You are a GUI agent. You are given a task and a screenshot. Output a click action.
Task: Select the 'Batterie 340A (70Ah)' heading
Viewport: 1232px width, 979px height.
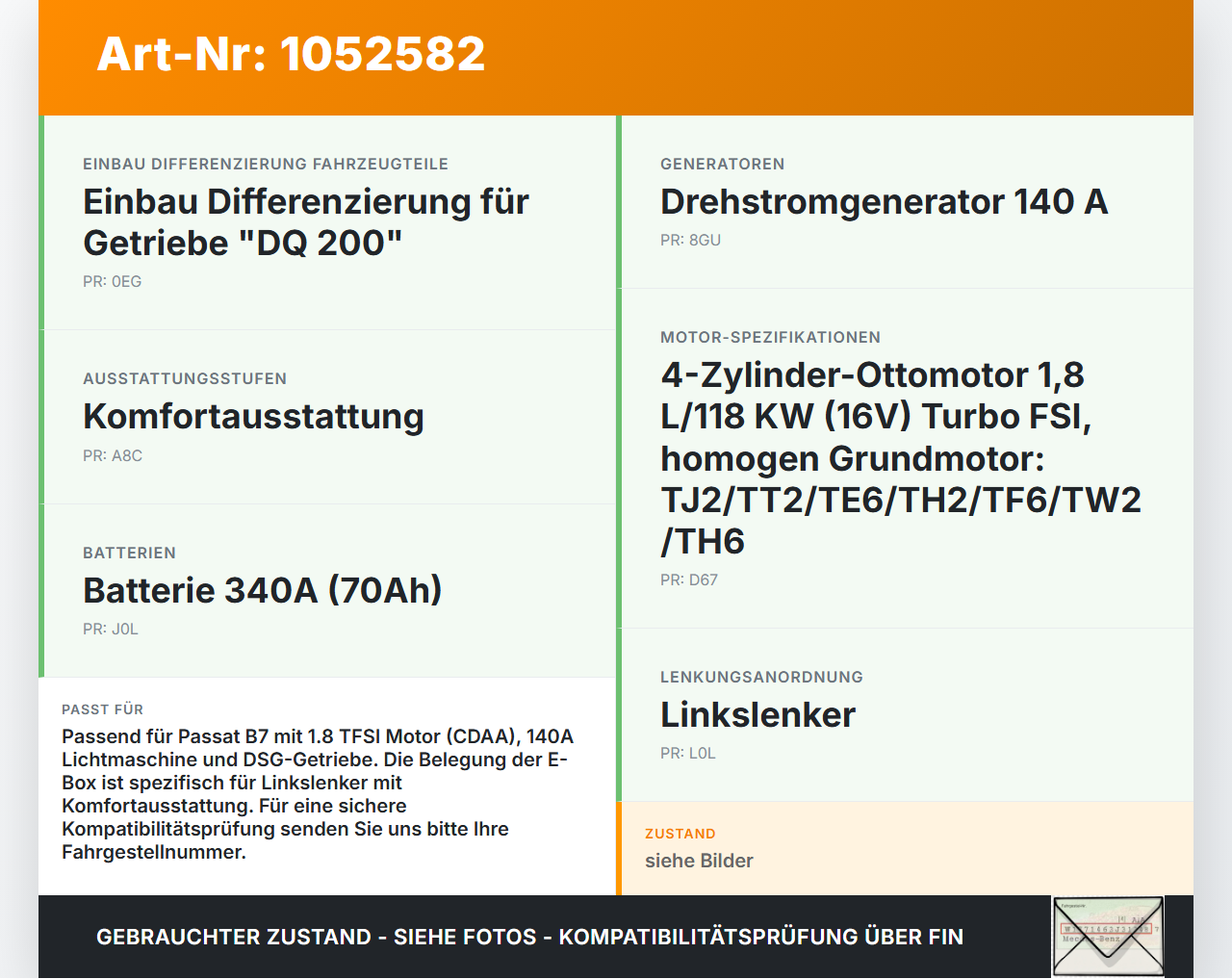(x=263, y=590)
